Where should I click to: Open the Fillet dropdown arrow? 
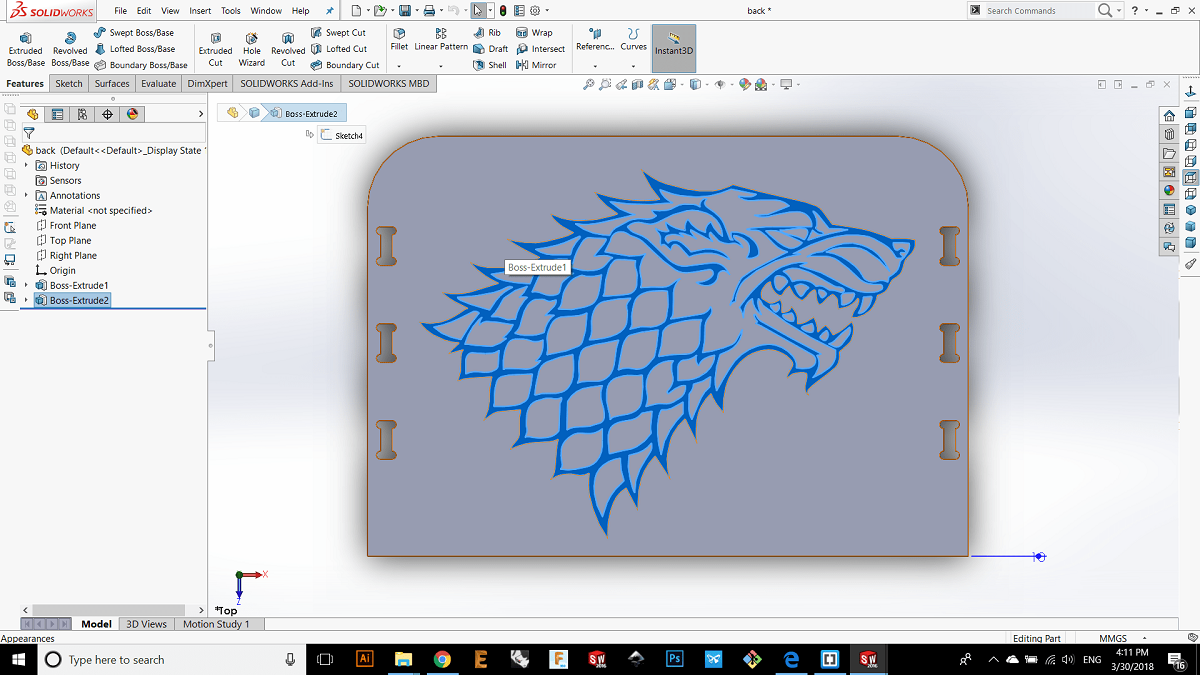click(x=399, y=66)
